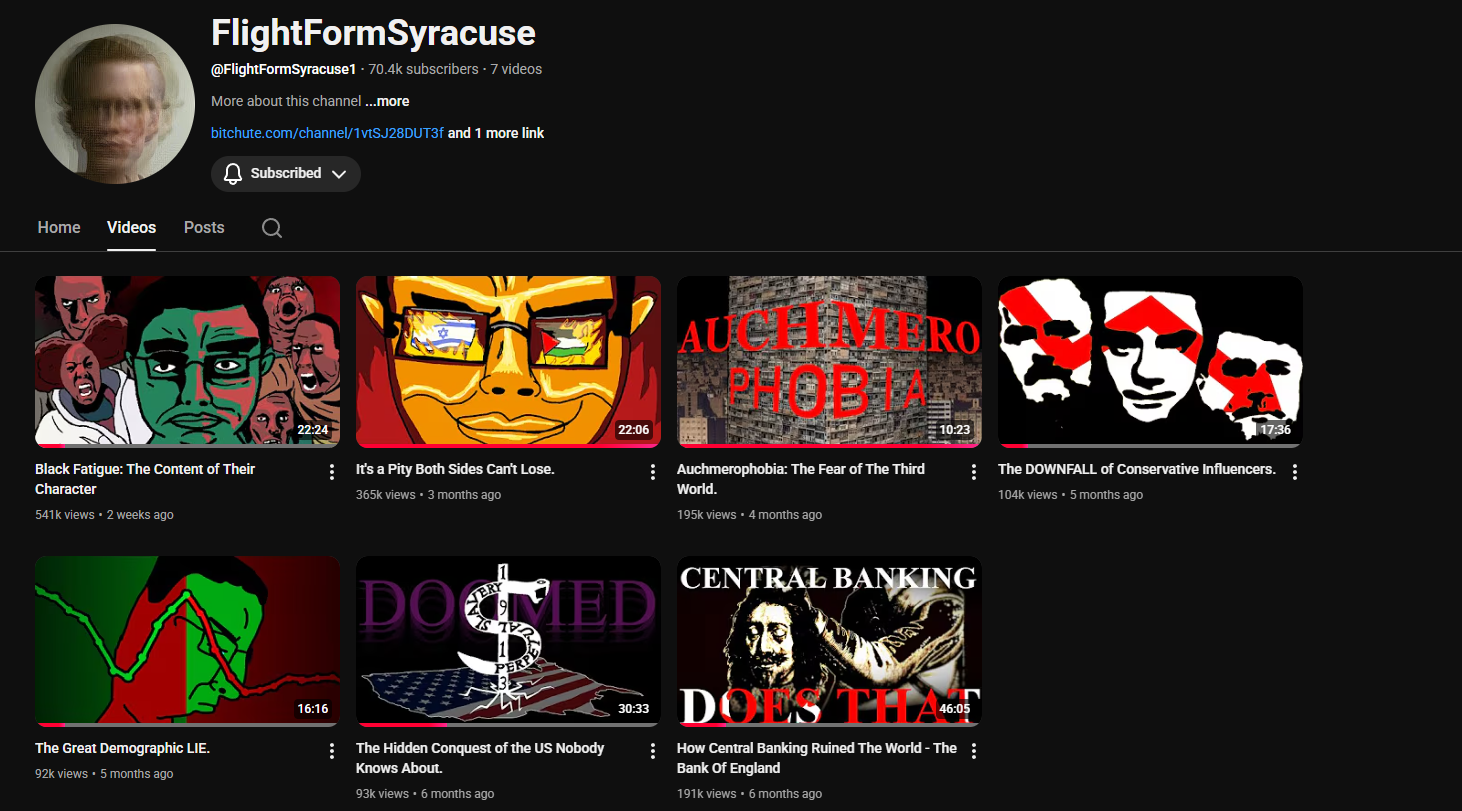
Task: Open options for DOWNFALL of Conservative Influencers
Action: pyautogui.click(x=1295, y=472)
